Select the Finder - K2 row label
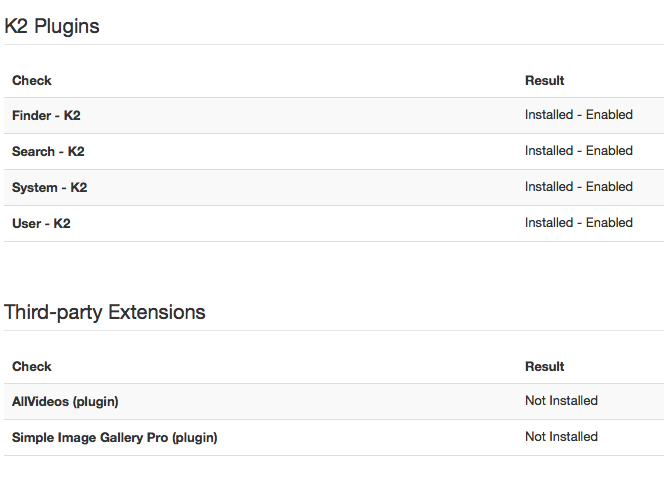This screenshot has width=664, height=479. pyautogui.click(x=46, y=115)
